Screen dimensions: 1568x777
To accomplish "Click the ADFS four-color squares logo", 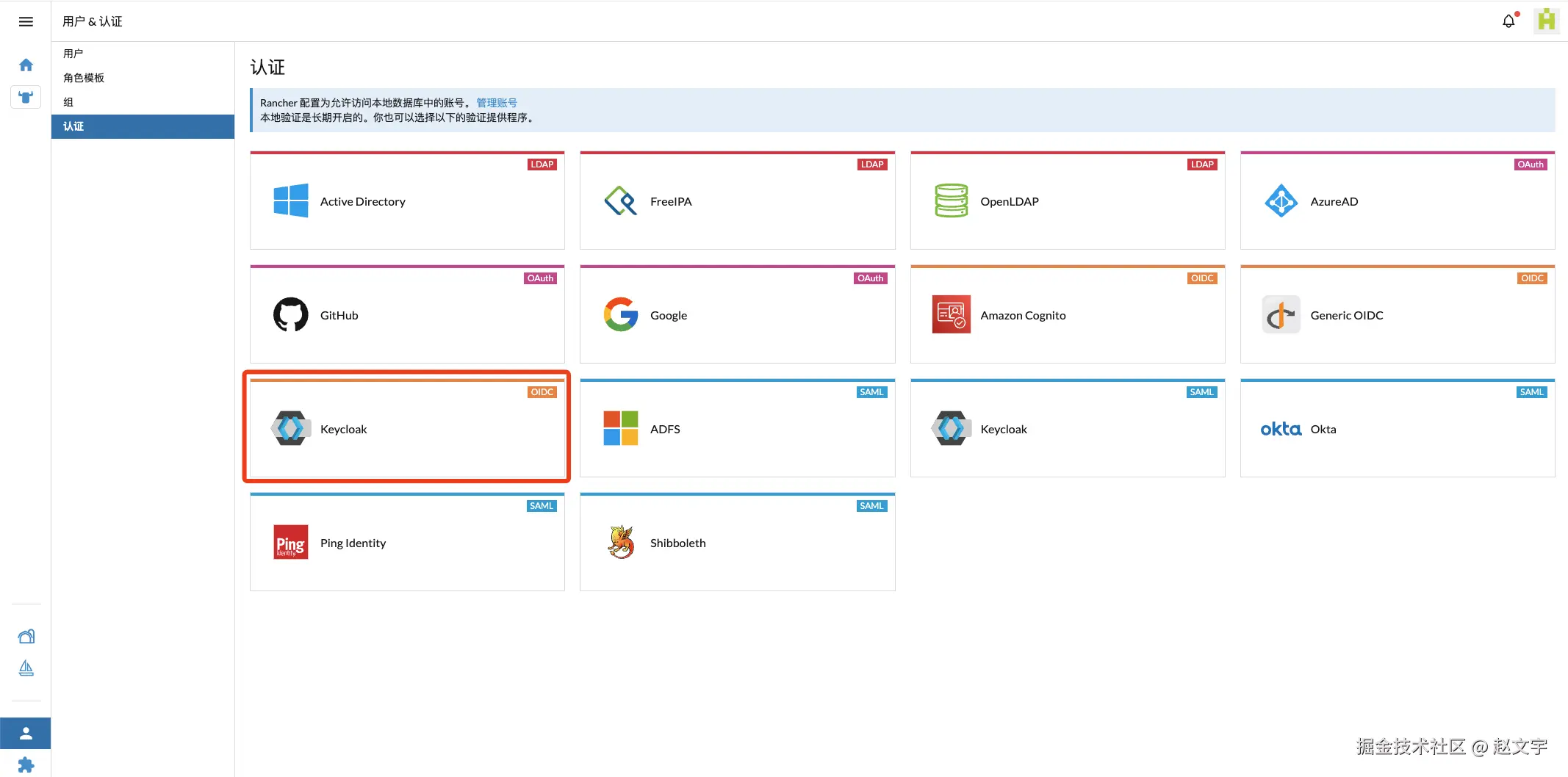I will click(621, 428).
